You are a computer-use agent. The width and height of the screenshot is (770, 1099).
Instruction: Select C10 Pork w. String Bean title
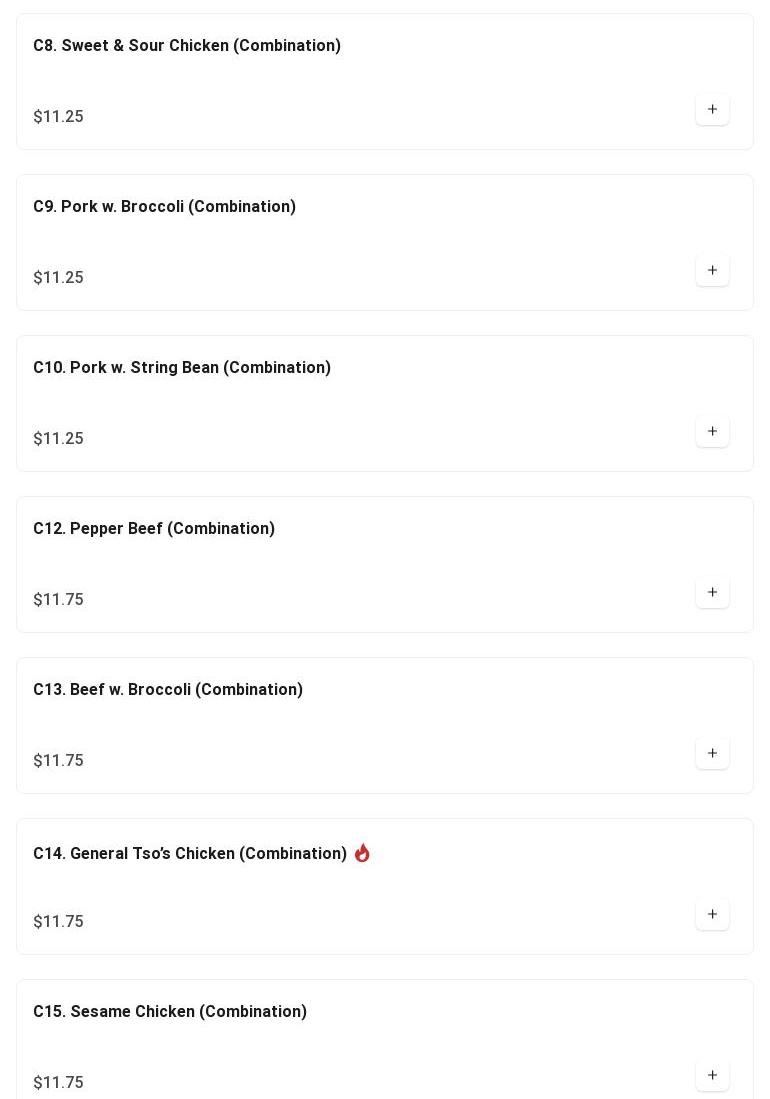coord(182,368)
